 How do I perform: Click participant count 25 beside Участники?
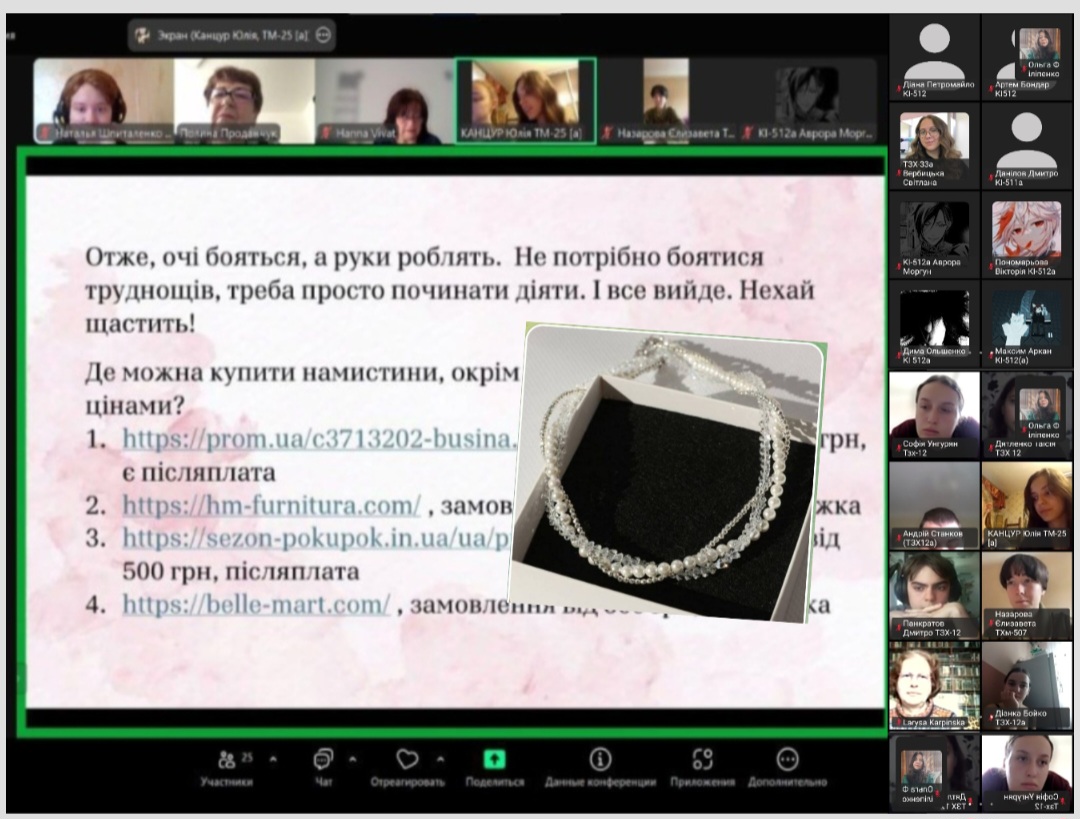(247, 757)
